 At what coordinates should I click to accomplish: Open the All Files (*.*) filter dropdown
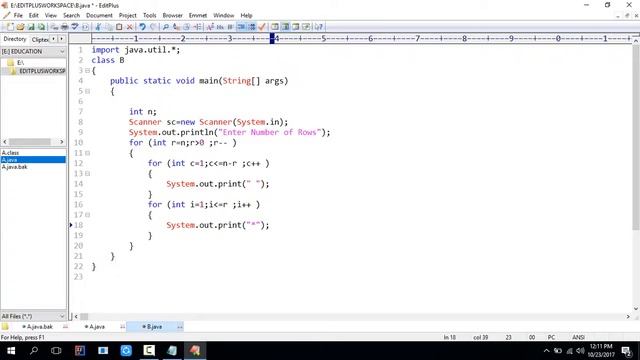click(x=62, y=316)
